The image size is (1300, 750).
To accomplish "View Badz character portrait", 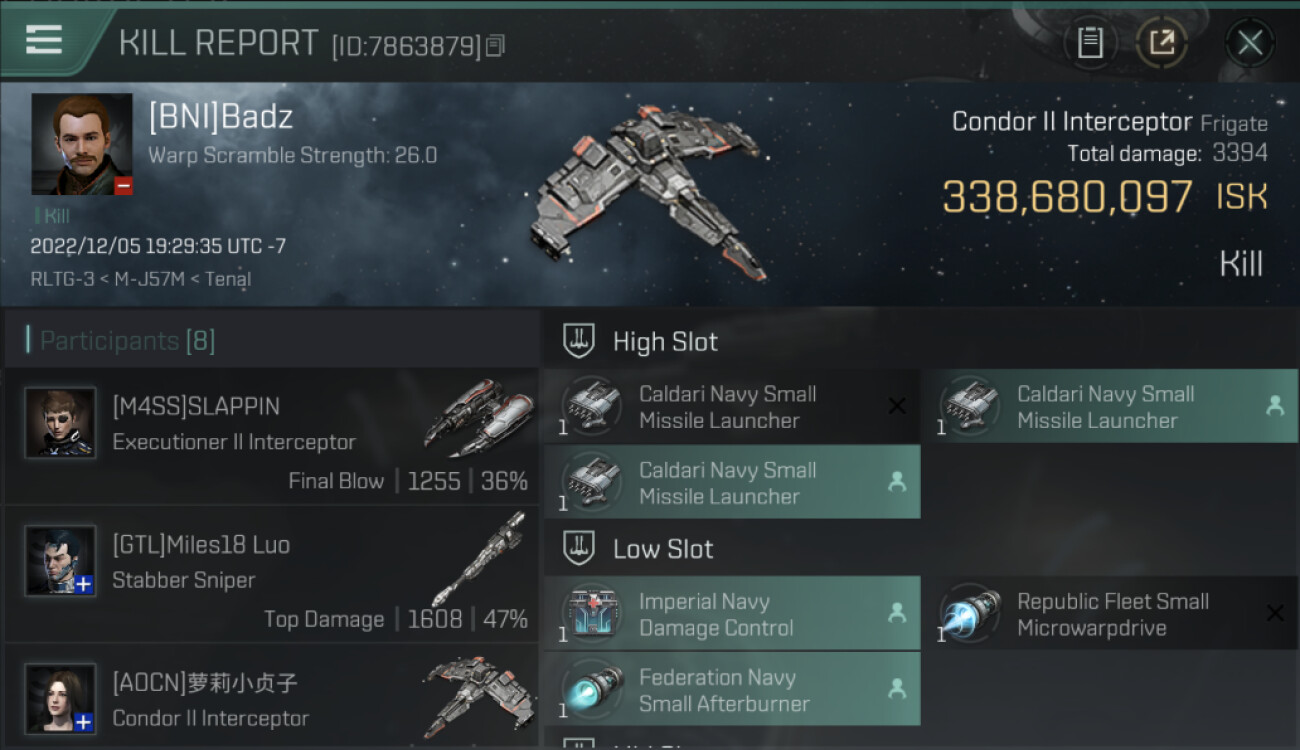I will click(82, 144).
